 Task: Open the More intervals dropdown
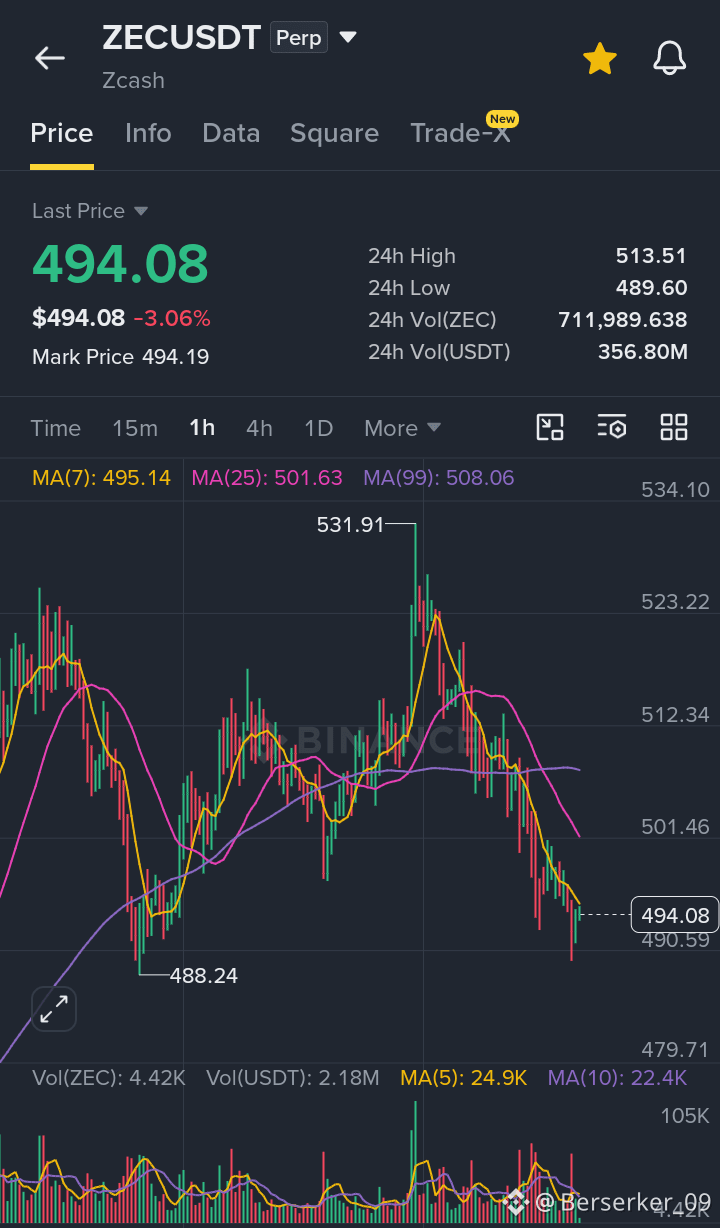tap(402, 428)
